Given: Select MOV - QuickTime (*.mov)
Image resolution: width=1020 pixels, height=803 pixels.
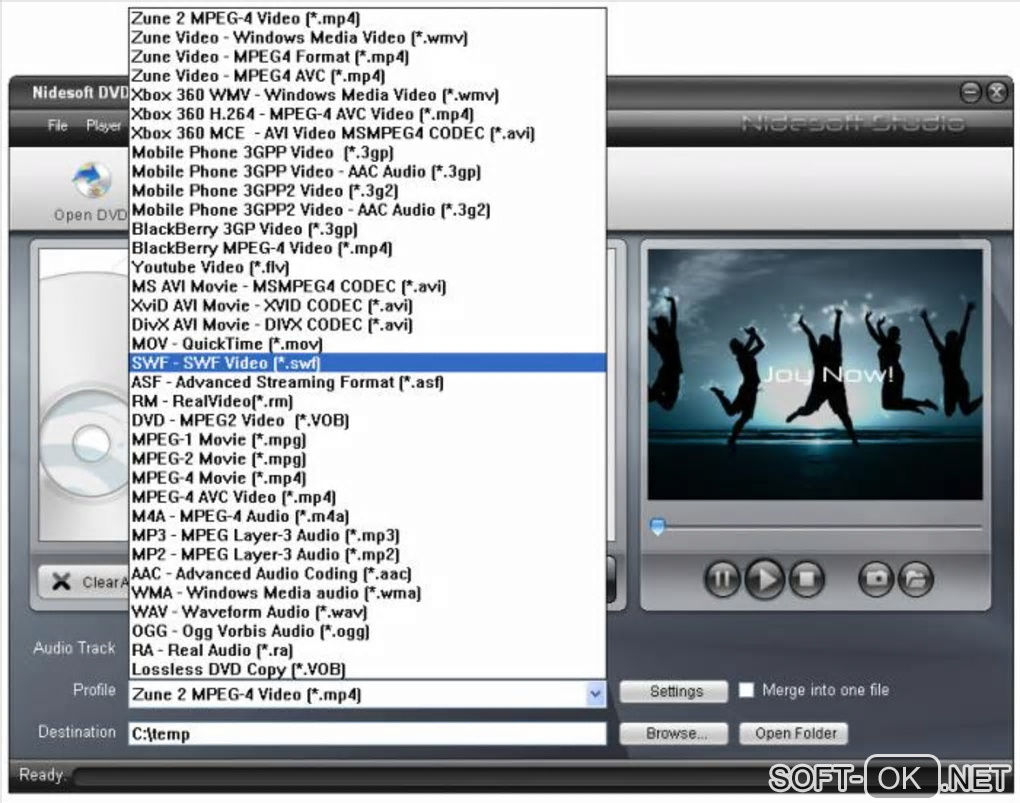Looking at the screenshot, I should pyautogui.click(x=368, y=344).
